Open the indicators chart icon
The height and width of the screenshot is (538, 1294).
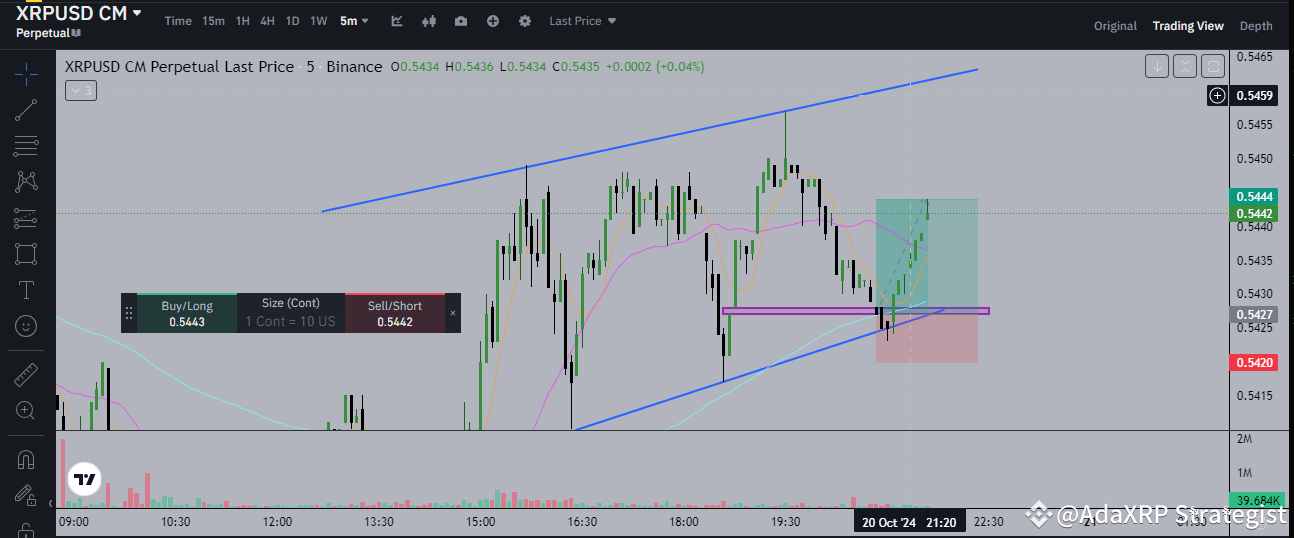[397, 21]
